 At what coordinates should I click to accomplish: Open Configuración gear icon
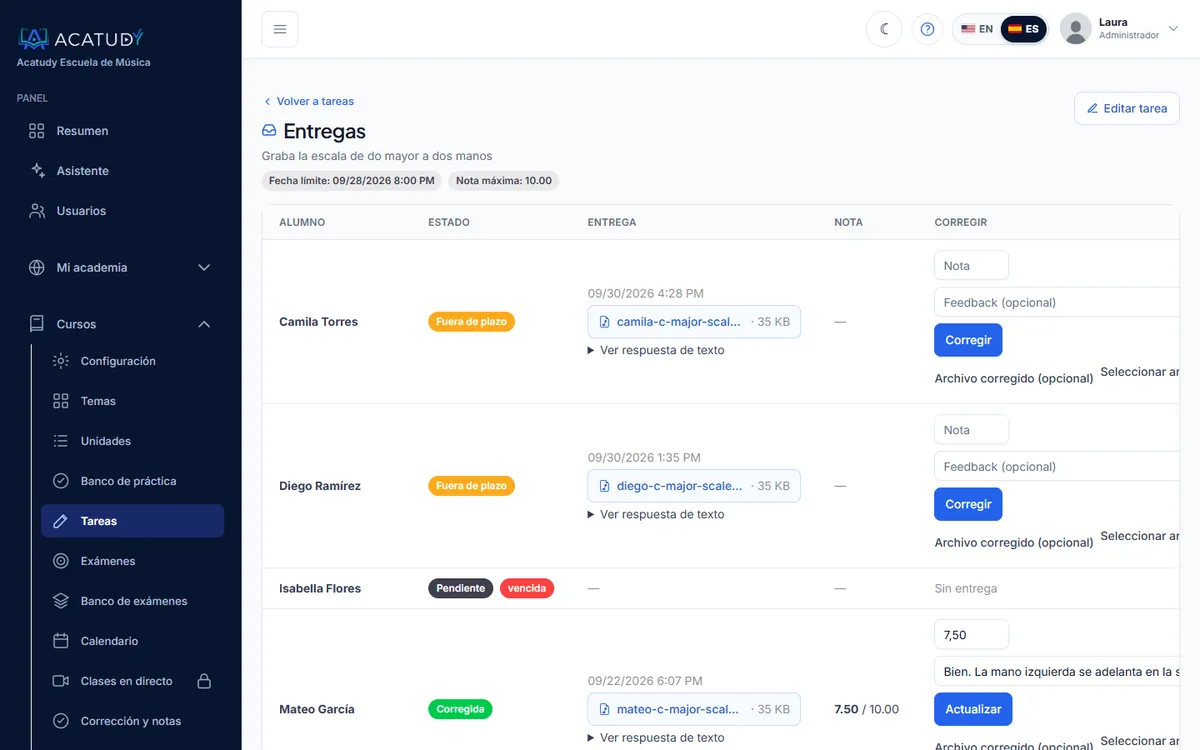click(61, 361)
